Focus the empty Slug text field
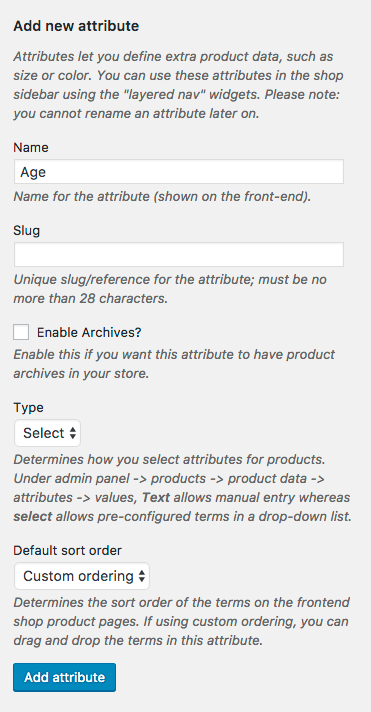 pos(178,254)
